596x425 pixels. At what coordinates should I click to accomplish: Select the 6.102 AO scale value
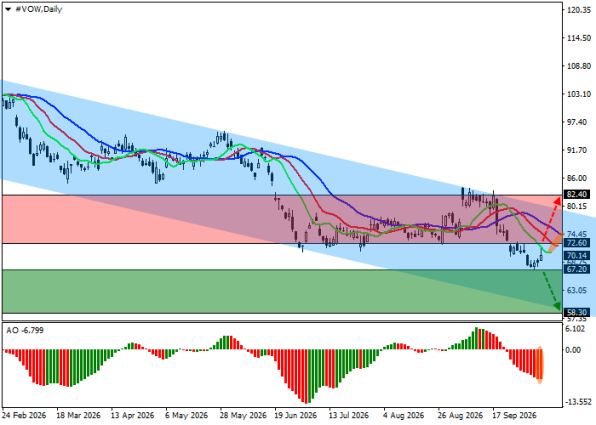575,329
